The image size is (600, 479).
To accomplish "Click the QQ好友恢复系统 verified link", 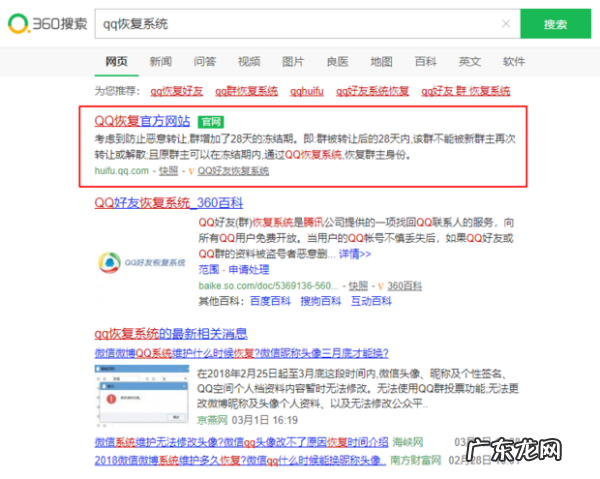I will (233, 171).
